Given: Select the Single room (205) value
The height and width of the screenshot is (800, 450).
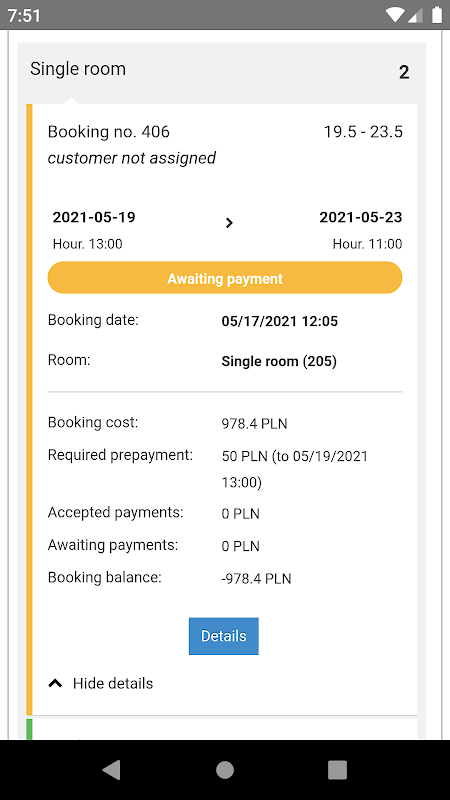Looking at the screenshot, I should coord(279,362).
